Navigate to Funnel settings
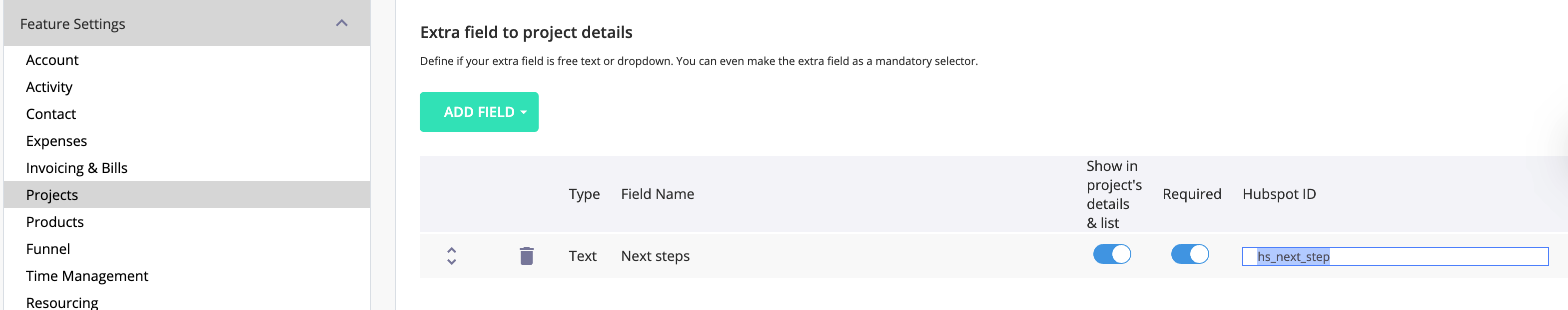 click(x=48, y=249)
